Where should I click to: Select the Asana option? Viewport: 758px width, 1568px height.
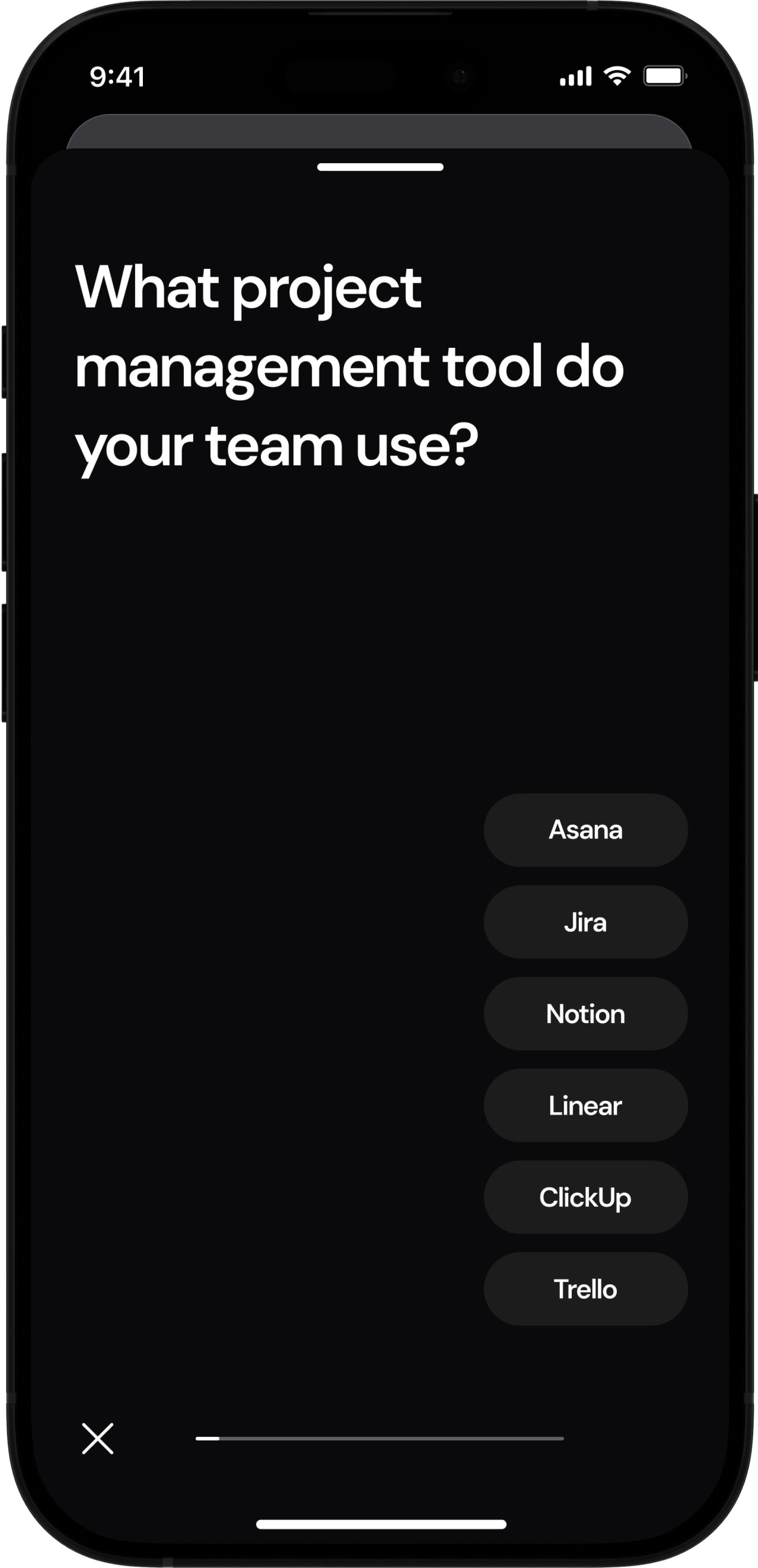click(x=585, y=830)
